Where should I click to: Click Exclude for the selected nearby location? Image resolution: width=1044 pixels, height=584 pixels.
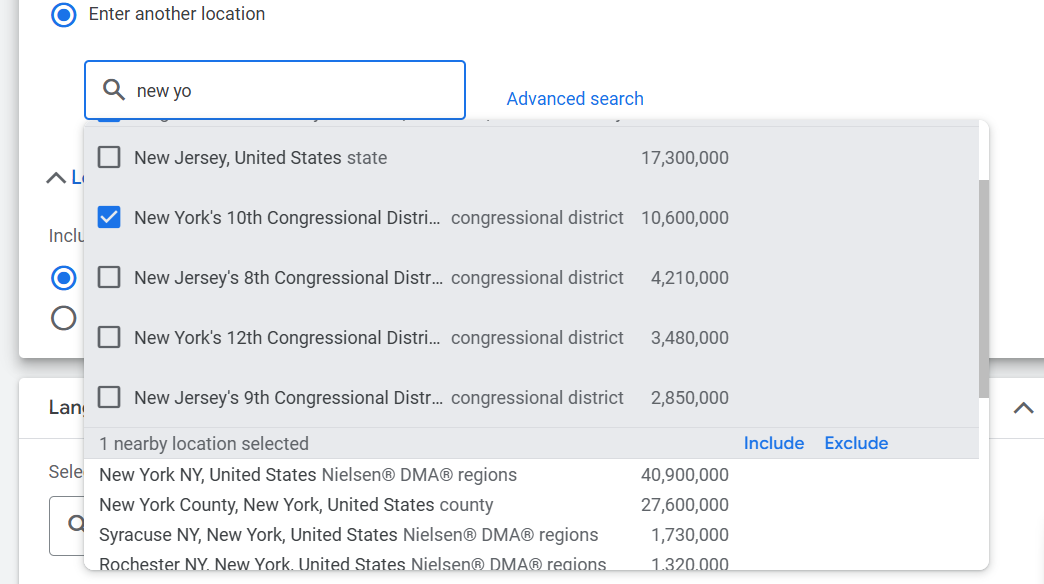(x=856, y=443)
